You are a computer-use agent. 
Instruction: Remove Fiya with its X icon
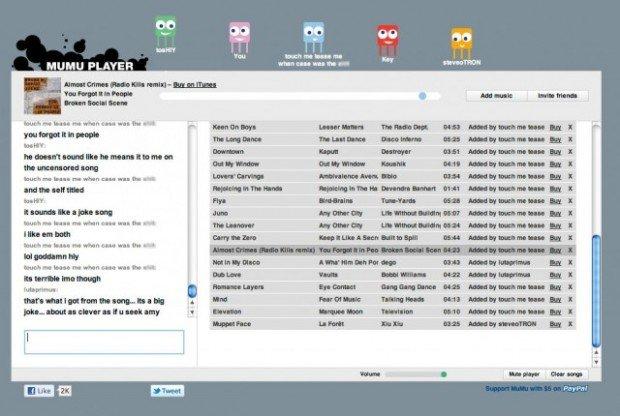(x=570, y=201)
